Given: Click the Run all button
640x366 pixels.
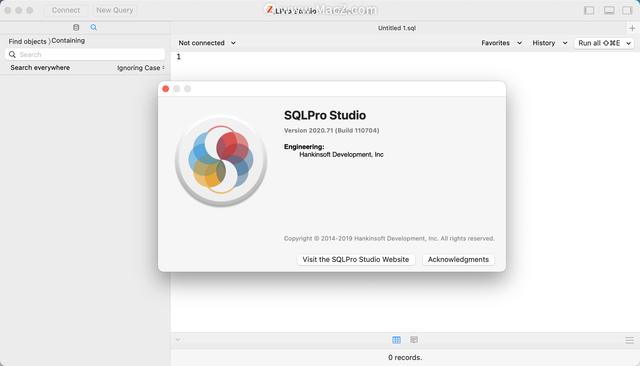Looking at the screenshot, I should click(x=599, y=43).
